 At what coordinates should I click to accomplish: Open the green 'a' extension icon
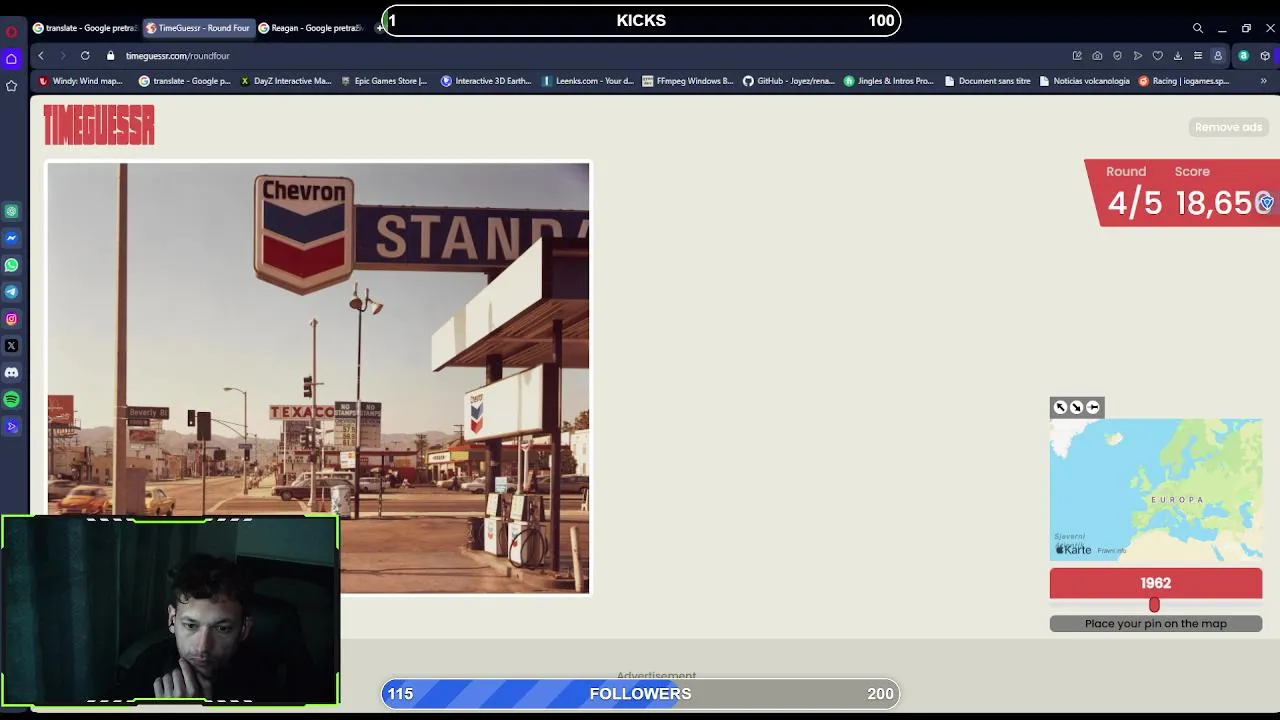pyautogui.click(x=1244, y=56)
